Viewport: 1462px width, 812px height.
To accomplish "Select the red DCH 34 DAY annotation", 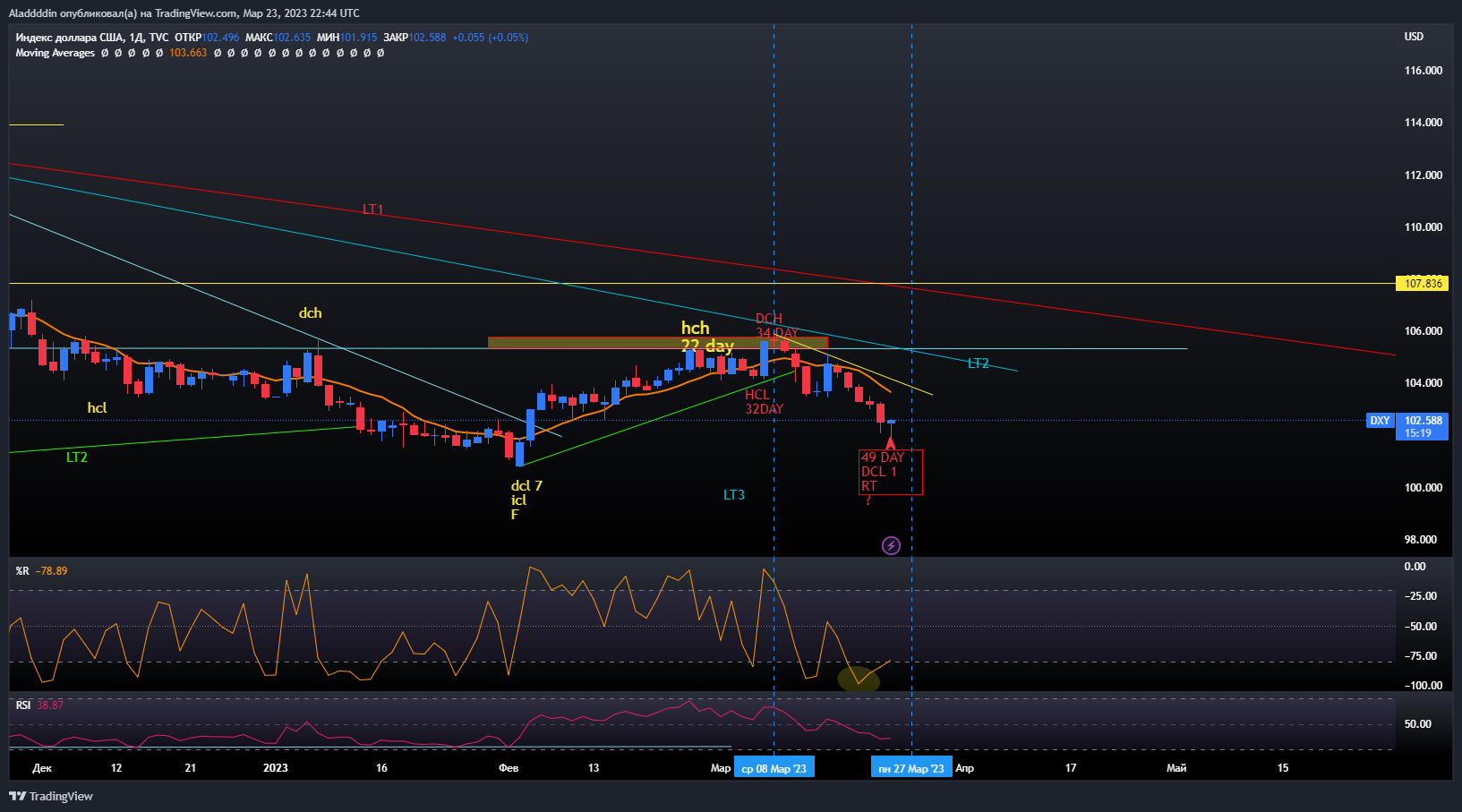I will pyautogui.click(x=775, y=326).
